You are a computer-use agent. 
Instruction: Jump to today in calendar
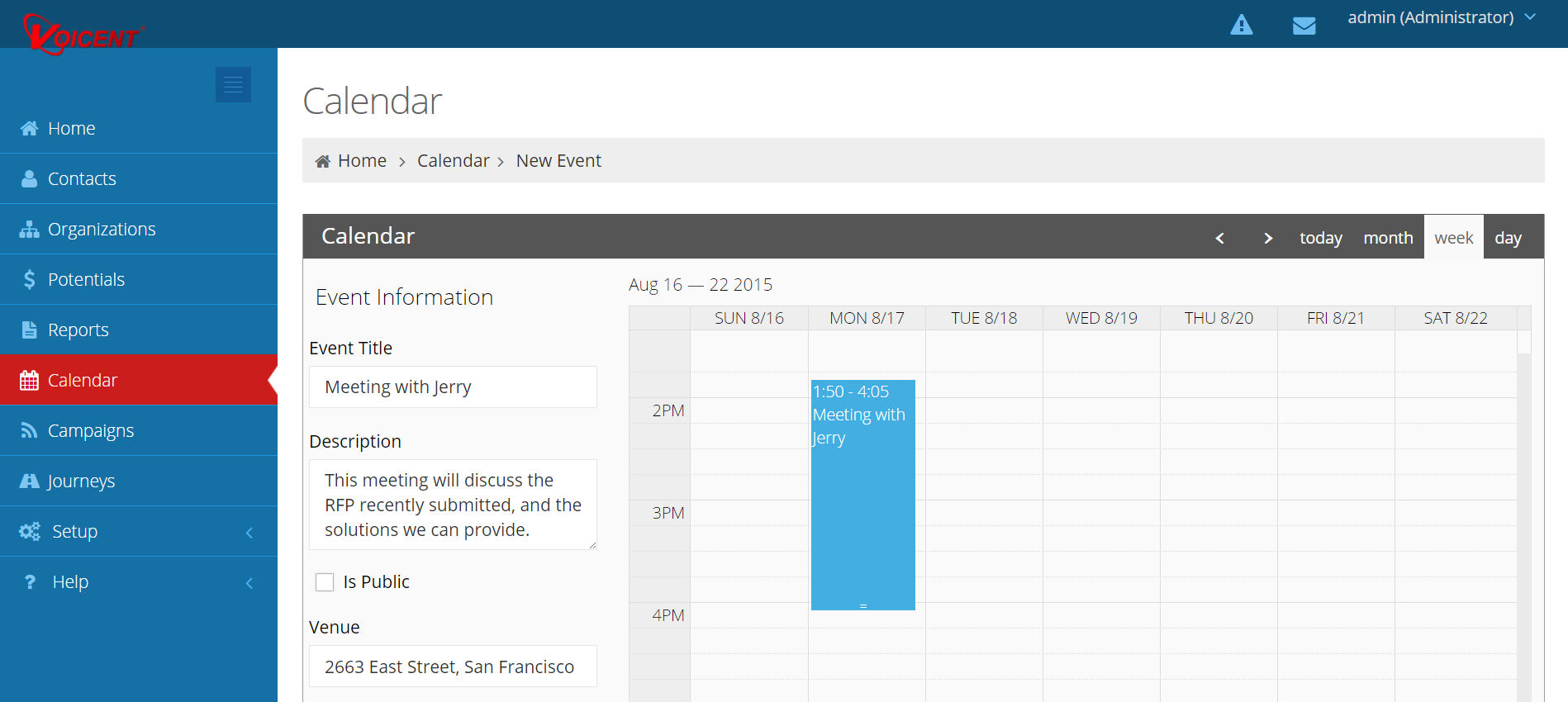[x=1320, y=238]
